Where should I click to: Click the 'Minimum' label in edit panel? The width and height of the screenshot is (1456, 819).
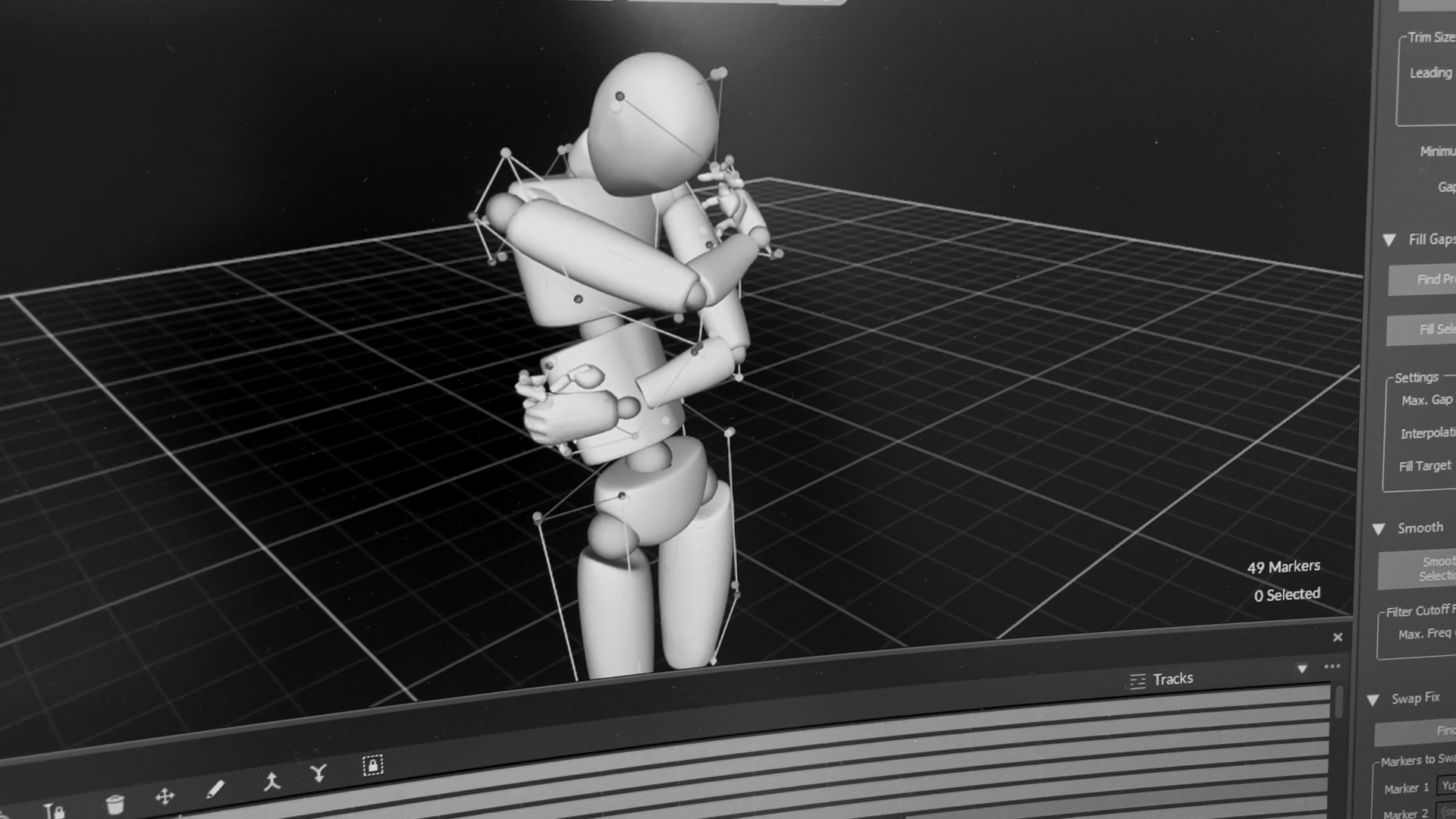tap(1438, 151)
